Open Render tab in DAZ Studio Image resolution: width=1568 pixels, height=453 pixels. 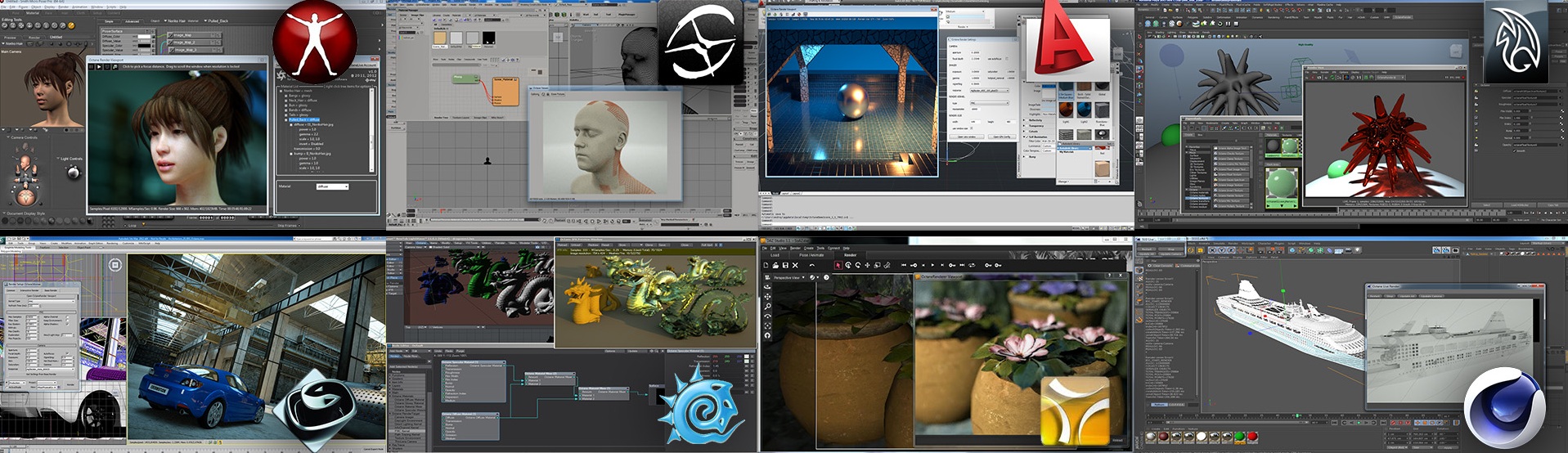pos(850,255)
